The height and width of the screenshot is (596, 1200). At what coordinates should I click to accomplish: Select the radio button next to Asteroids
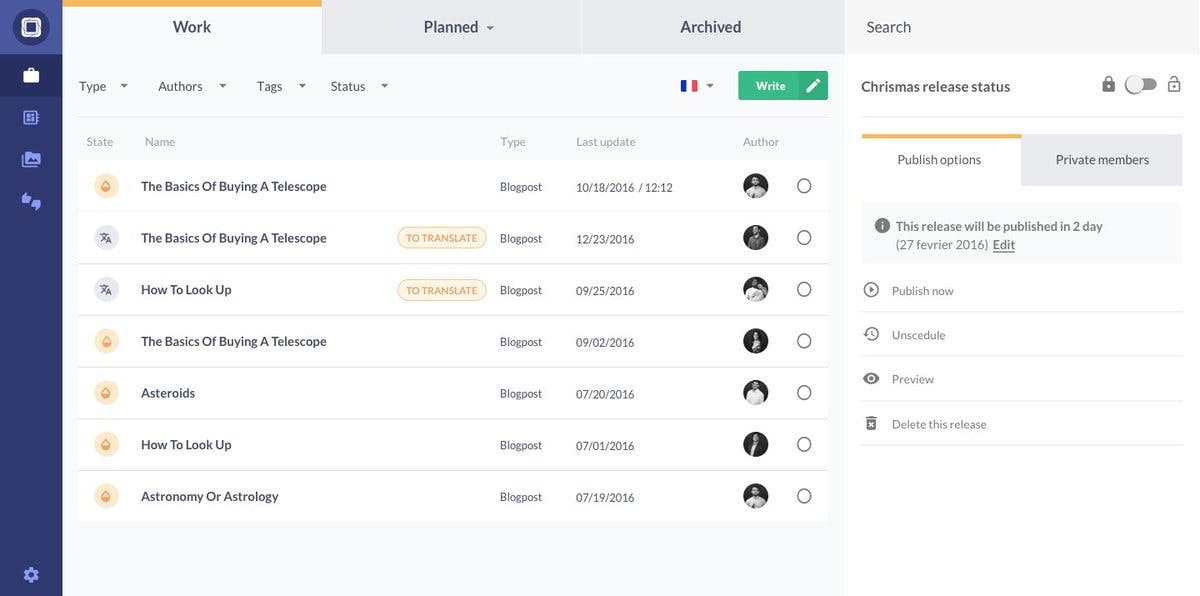point(804,392)
